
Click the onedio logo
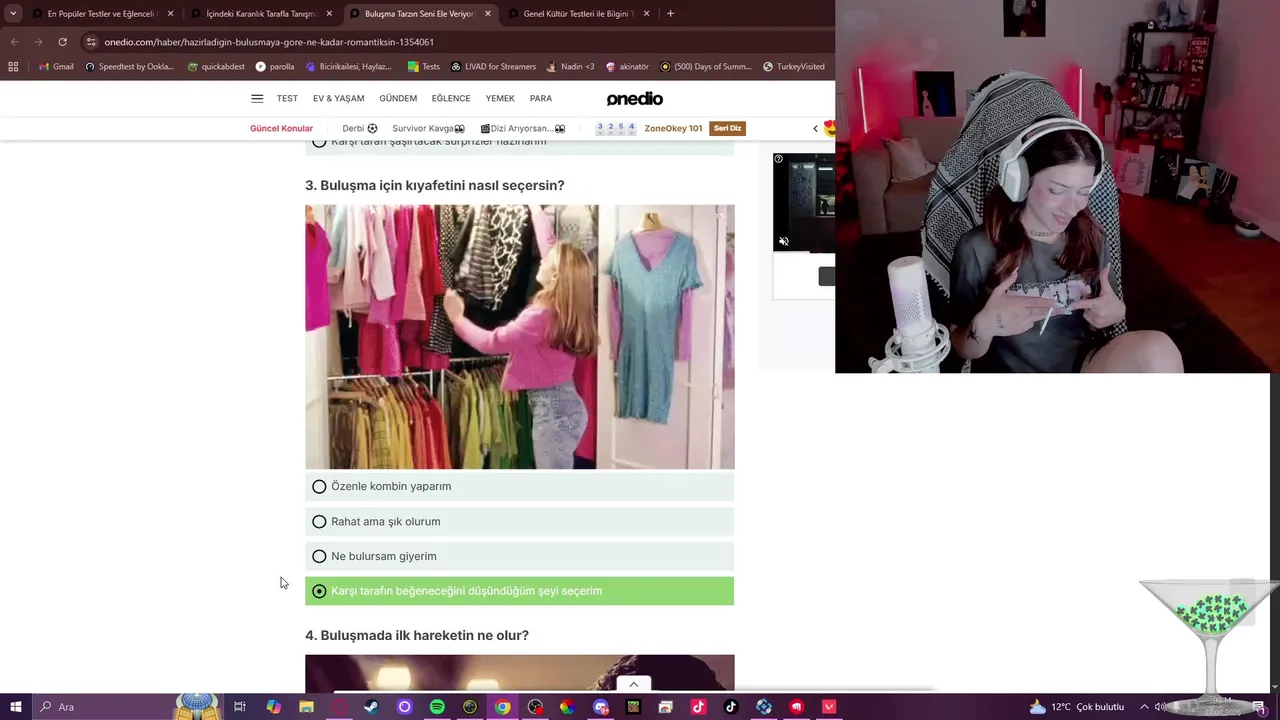(635, 98)
